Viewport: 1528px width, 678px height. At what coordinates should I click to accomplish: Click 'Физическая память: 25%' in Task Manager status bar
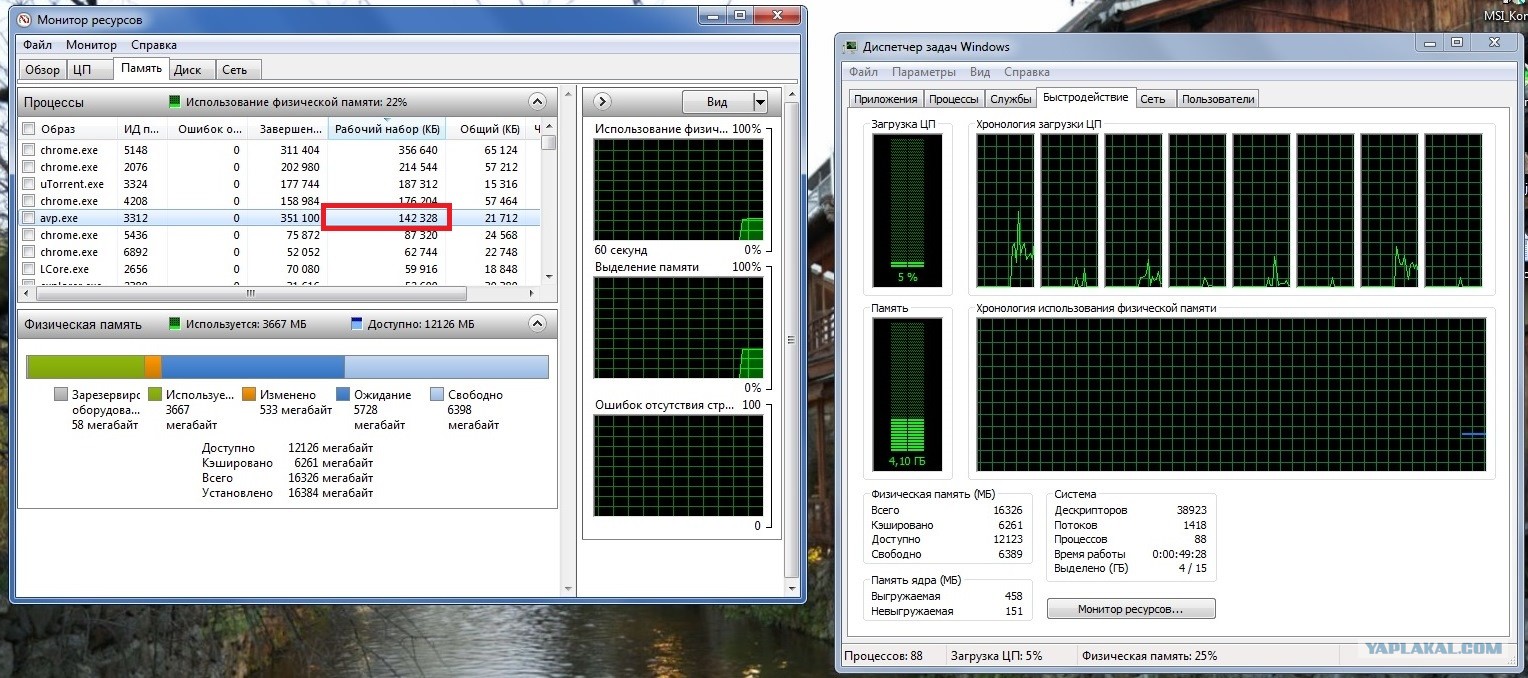(x=1149, y=656)
